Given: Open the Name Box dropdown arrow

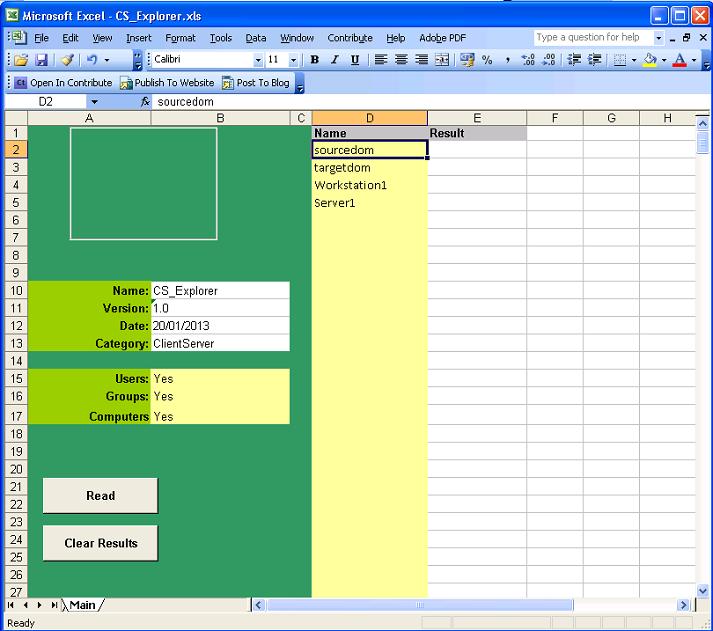Looking at the screenshot, I should click(94, 102).
